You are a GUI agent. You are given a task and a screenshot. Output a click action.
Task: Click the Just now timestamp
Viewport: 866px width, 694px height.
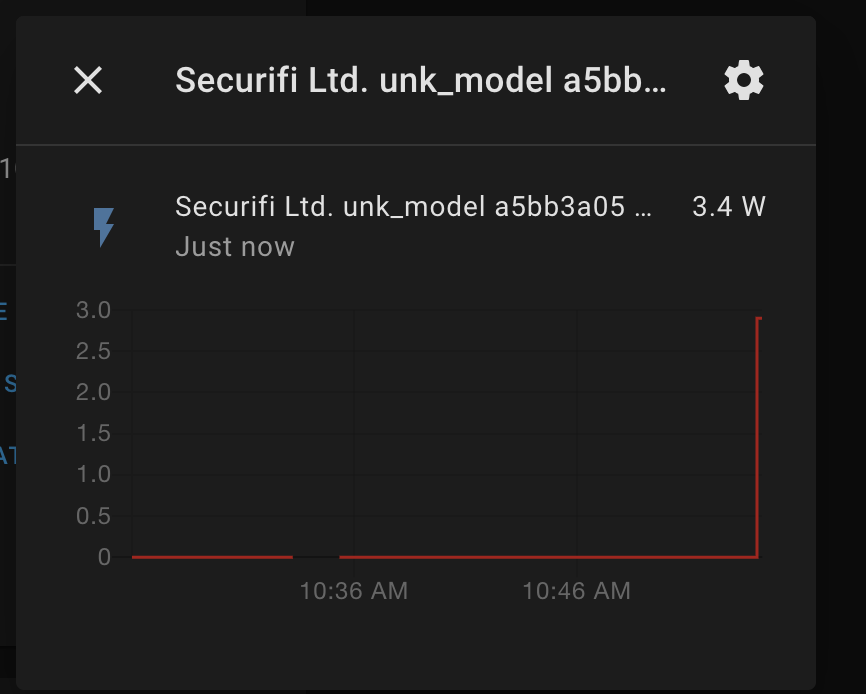pyautogui.click(x=235, y=246)
